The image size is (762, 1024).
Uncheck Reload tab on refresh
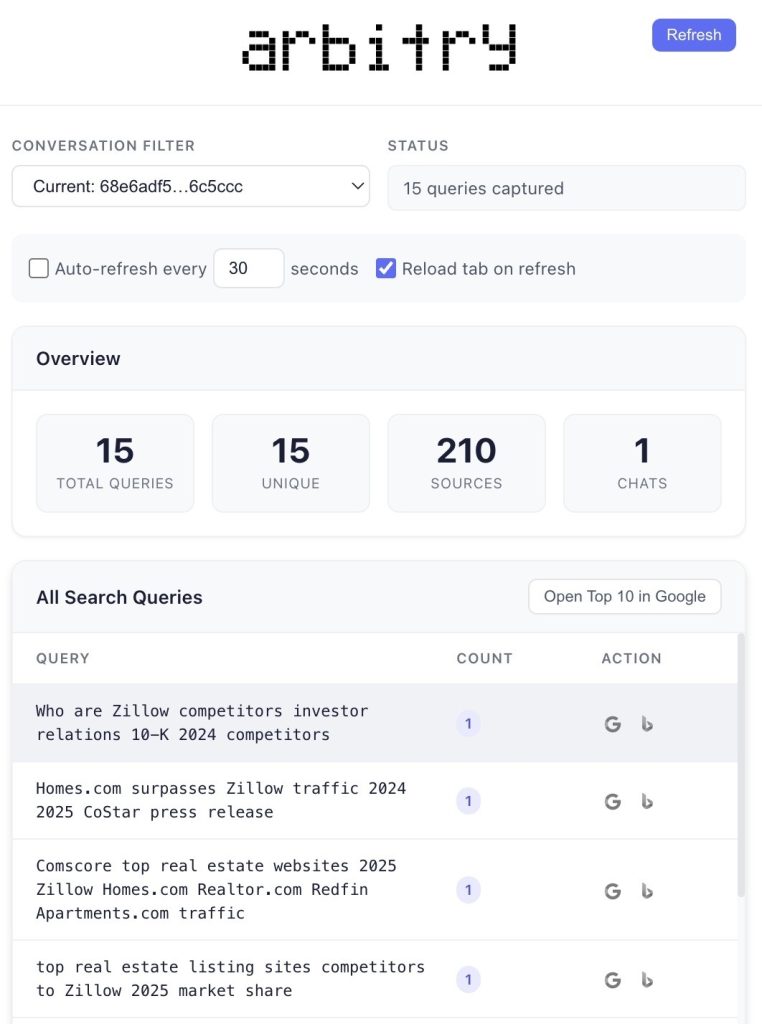tap(386, 268)
